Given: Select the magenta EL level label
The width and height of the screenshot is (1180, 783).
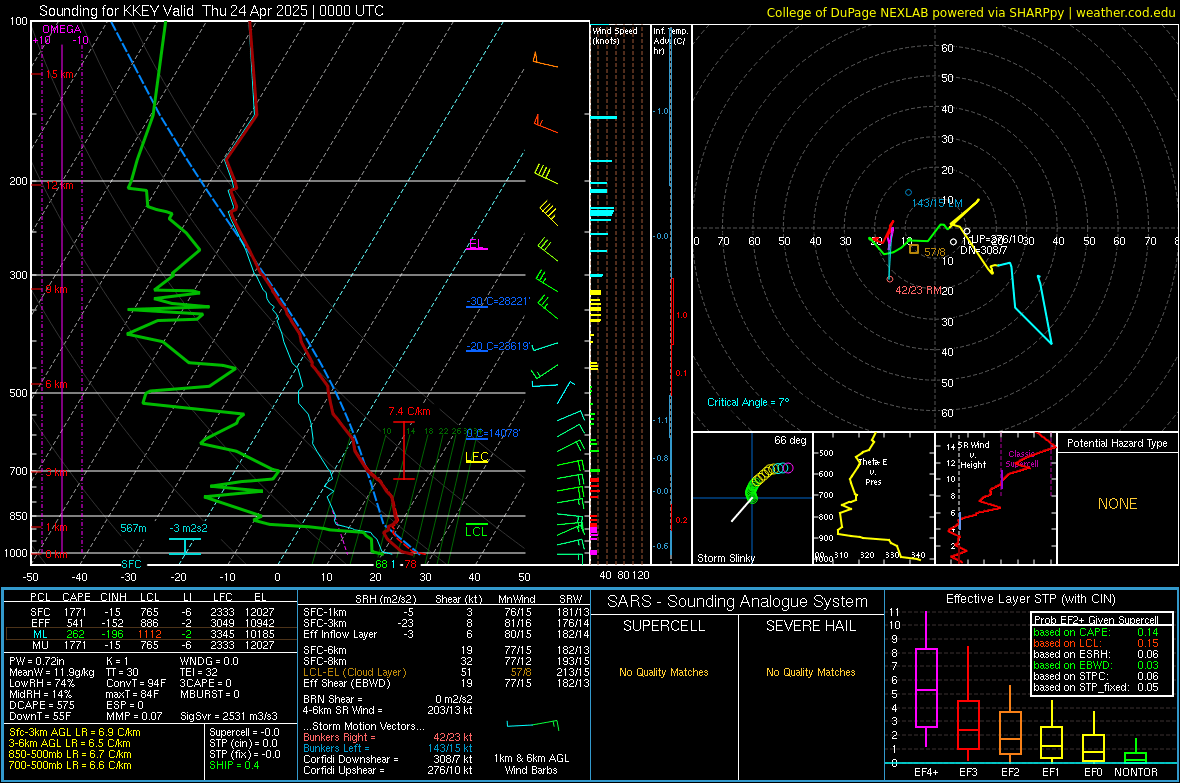Looking at the screenshot, I should pyautogui.click(x=476, y=243).
